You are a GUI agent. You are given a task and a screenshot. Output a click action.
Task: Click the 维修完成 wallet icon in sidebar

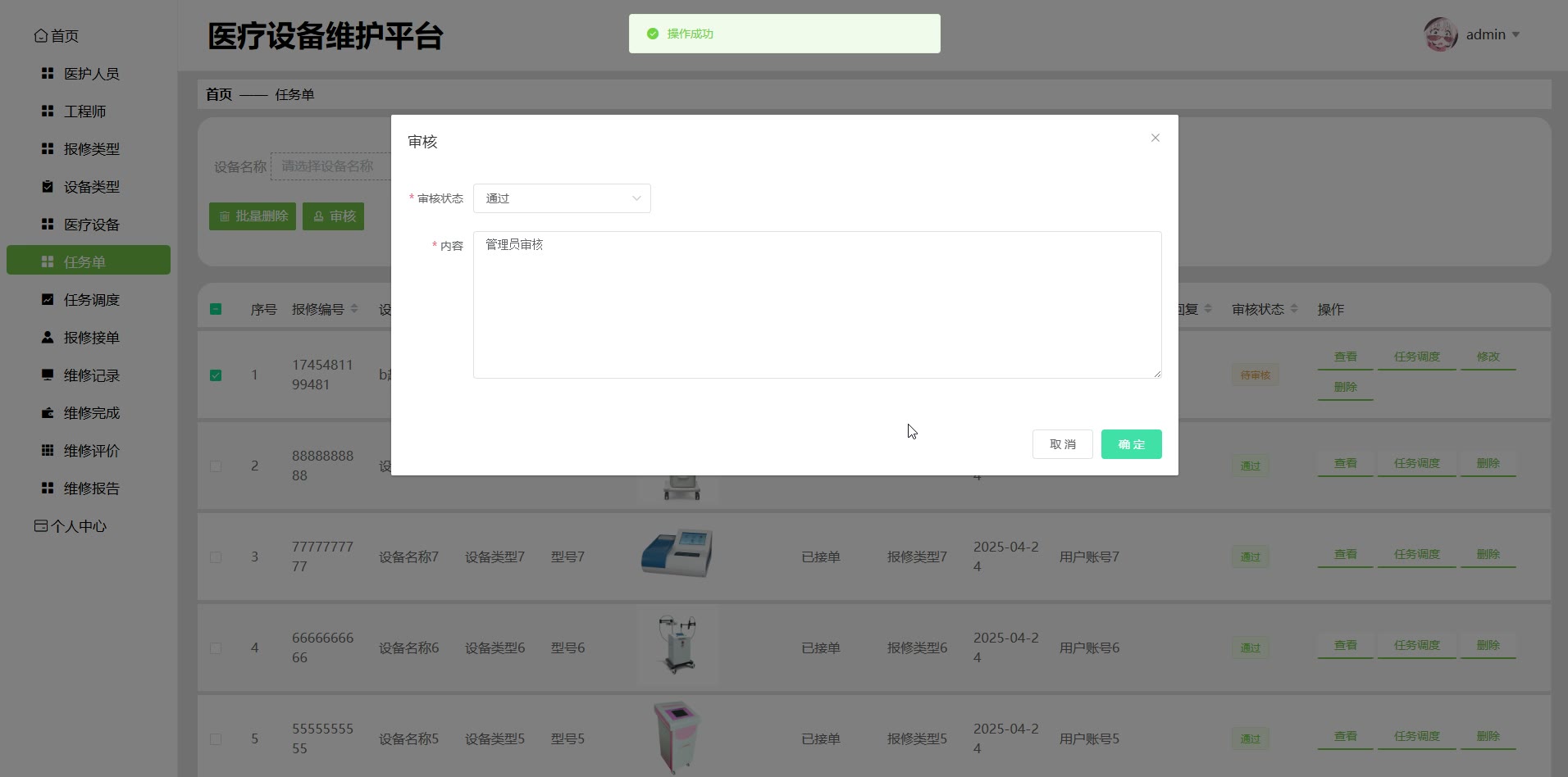click(48, 413)
